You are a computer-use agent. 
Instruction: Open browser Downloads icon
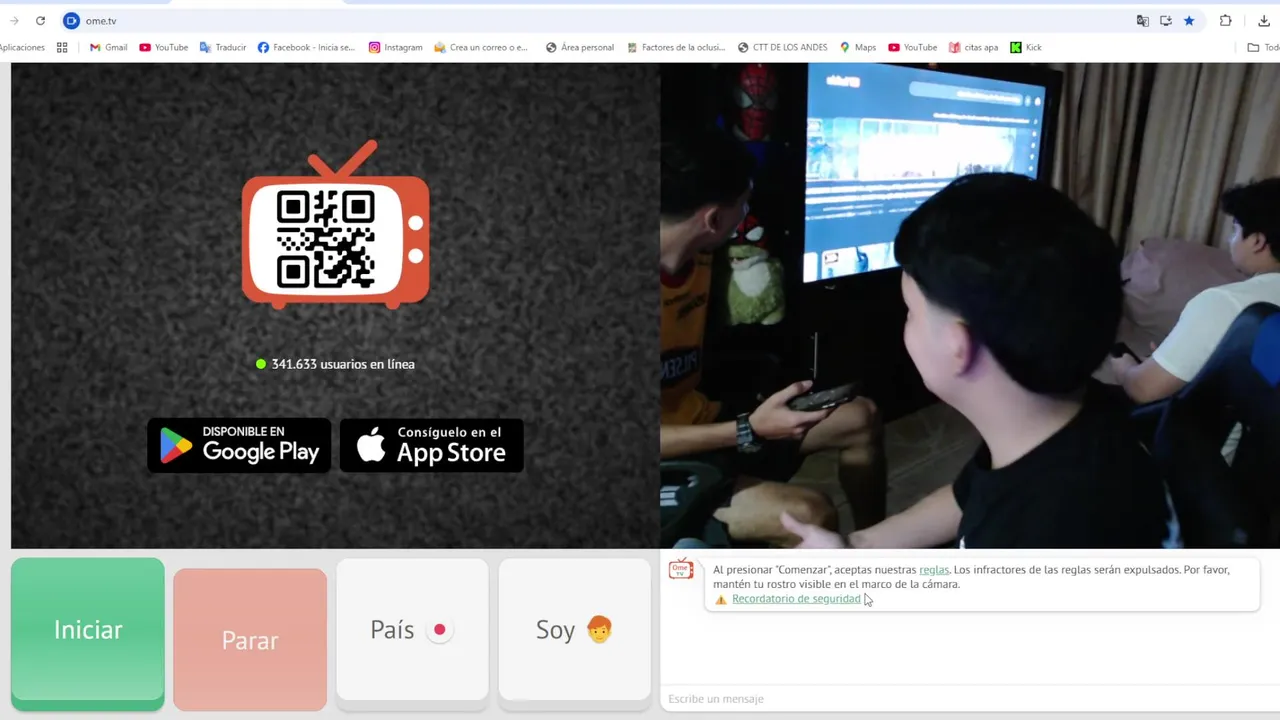(1264, 21)
